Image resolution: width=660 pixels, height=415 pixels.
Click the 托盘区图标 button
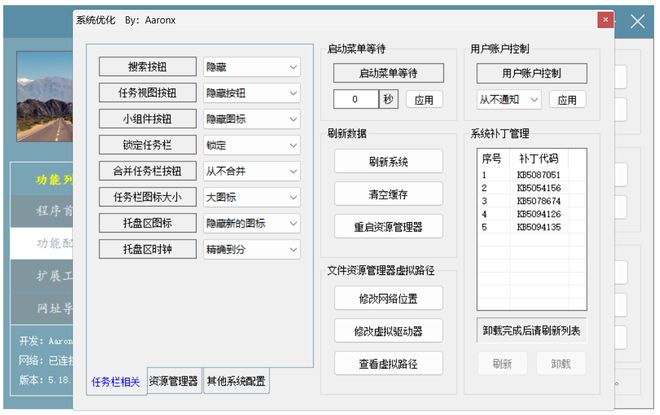pyautogui.click(x=147, y=223)
